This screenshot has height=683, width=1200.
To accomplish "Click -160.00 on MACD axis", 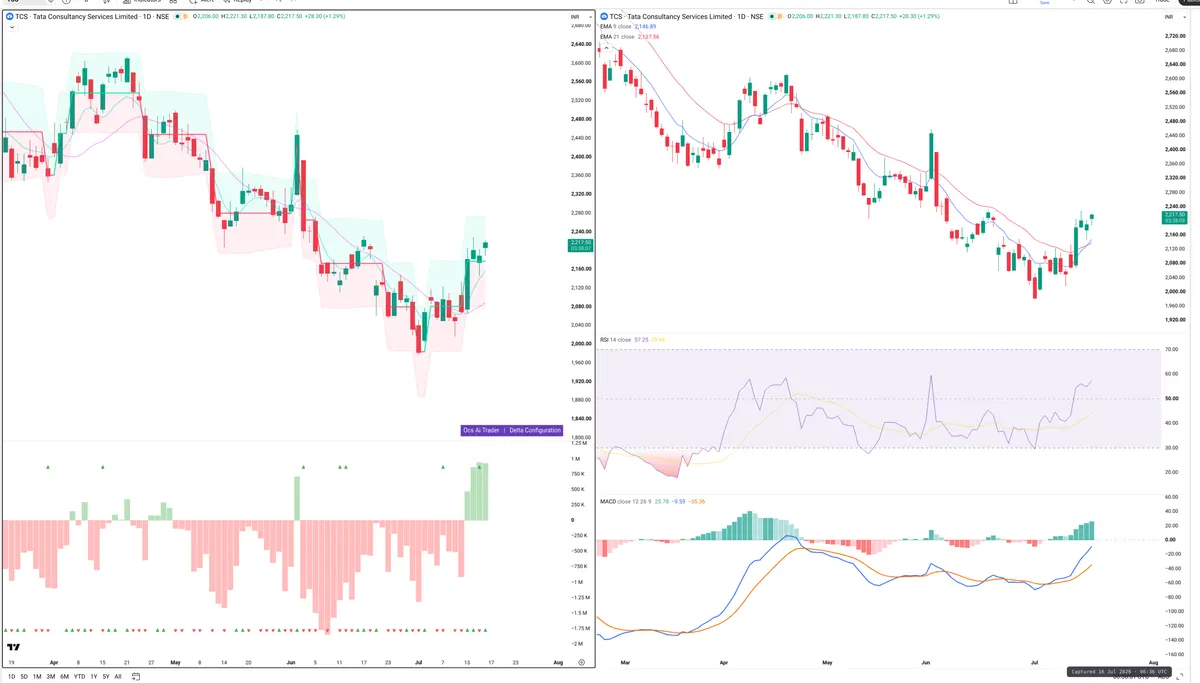I will 1173,655.
